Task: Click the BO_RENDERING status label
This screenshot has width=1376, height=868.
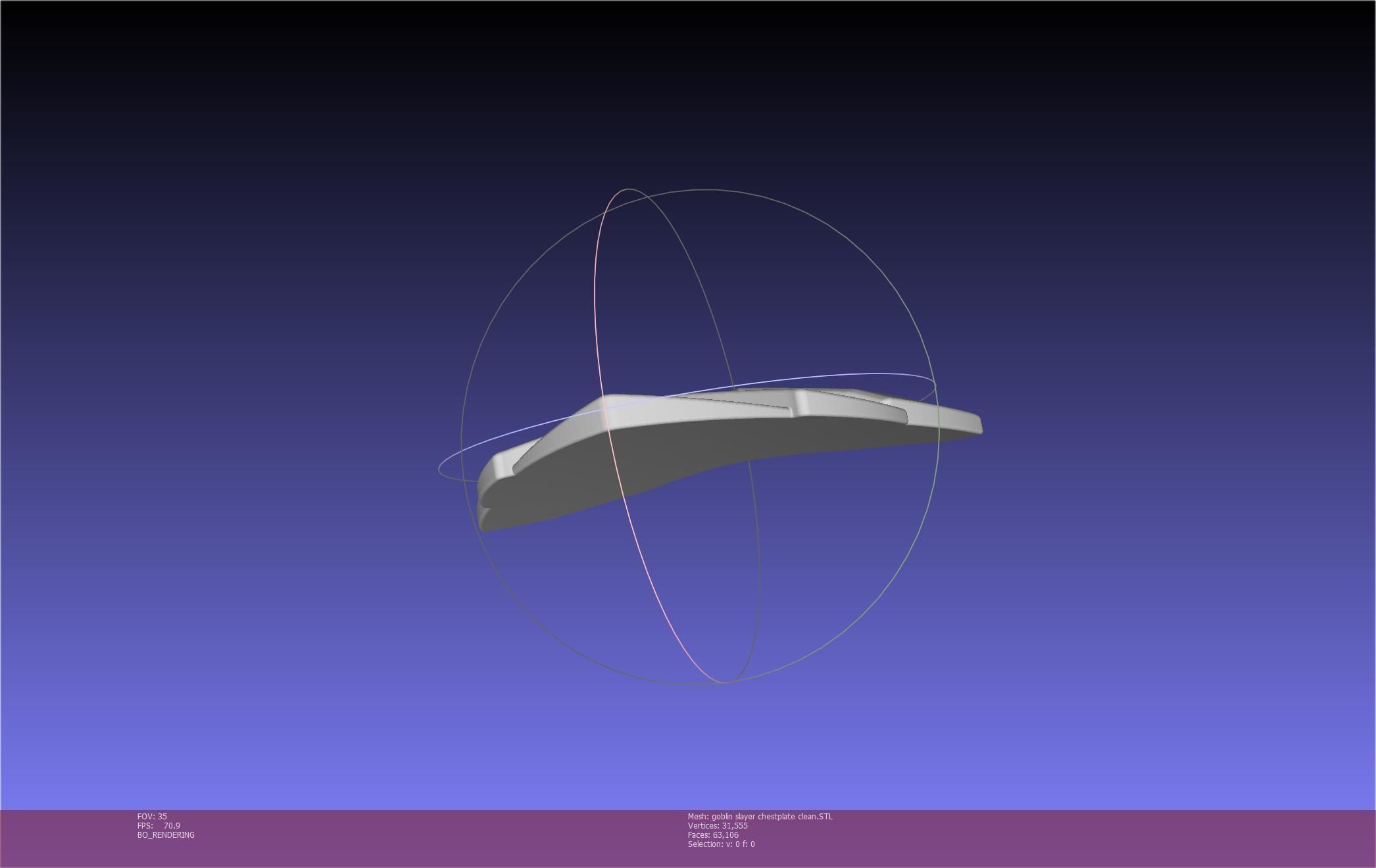Action: coord(166,834)
